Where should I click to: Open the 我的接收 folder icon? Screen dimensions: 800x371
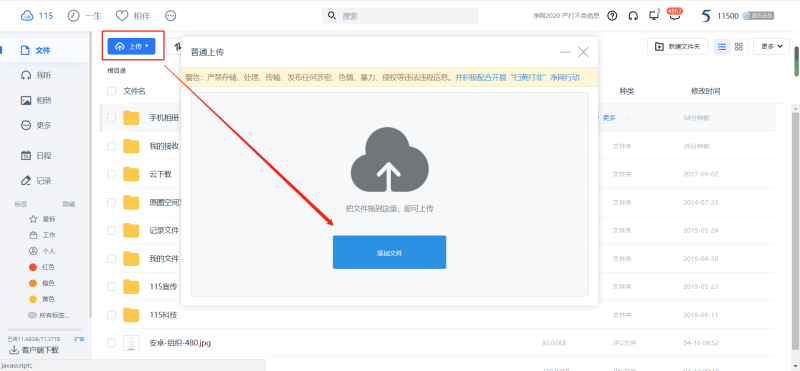coord(131,146)
